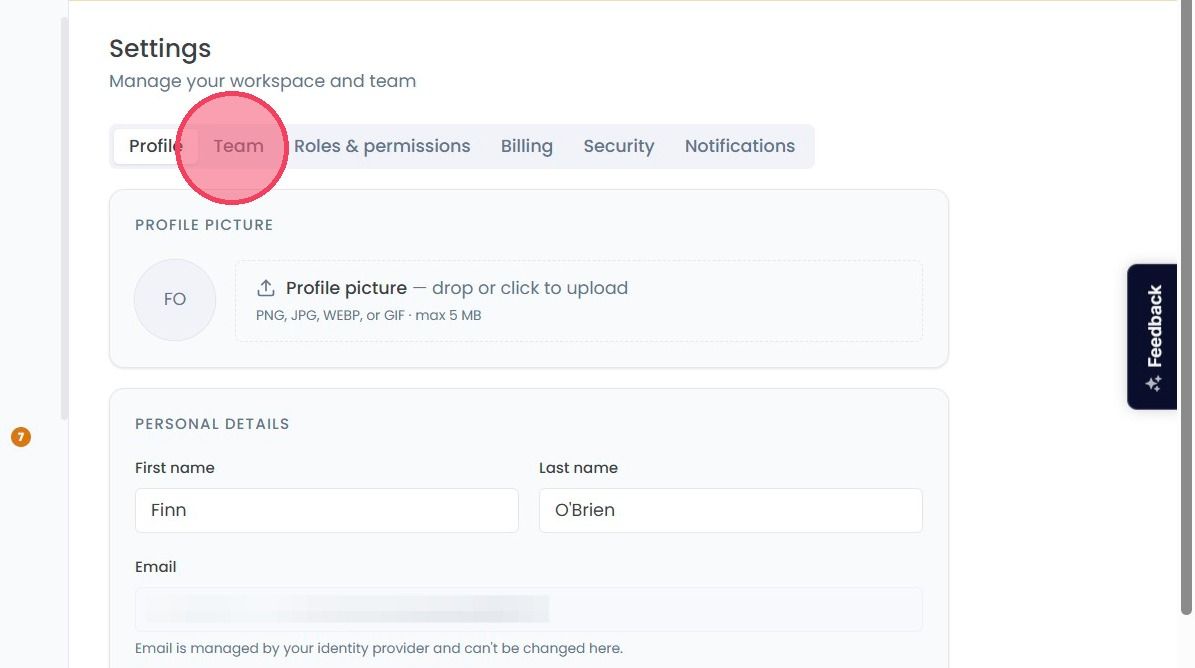
Task: Open the Feedback side panel button
Action: pos(1152,337)
